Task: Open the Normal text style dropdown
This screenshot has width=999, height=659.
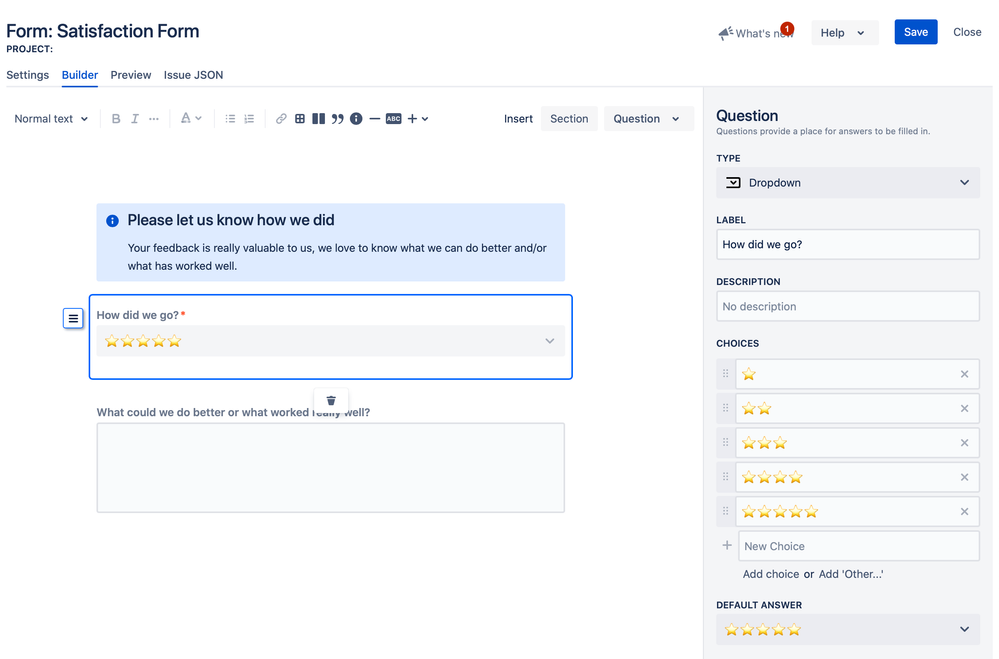Action: click(50, 118)
